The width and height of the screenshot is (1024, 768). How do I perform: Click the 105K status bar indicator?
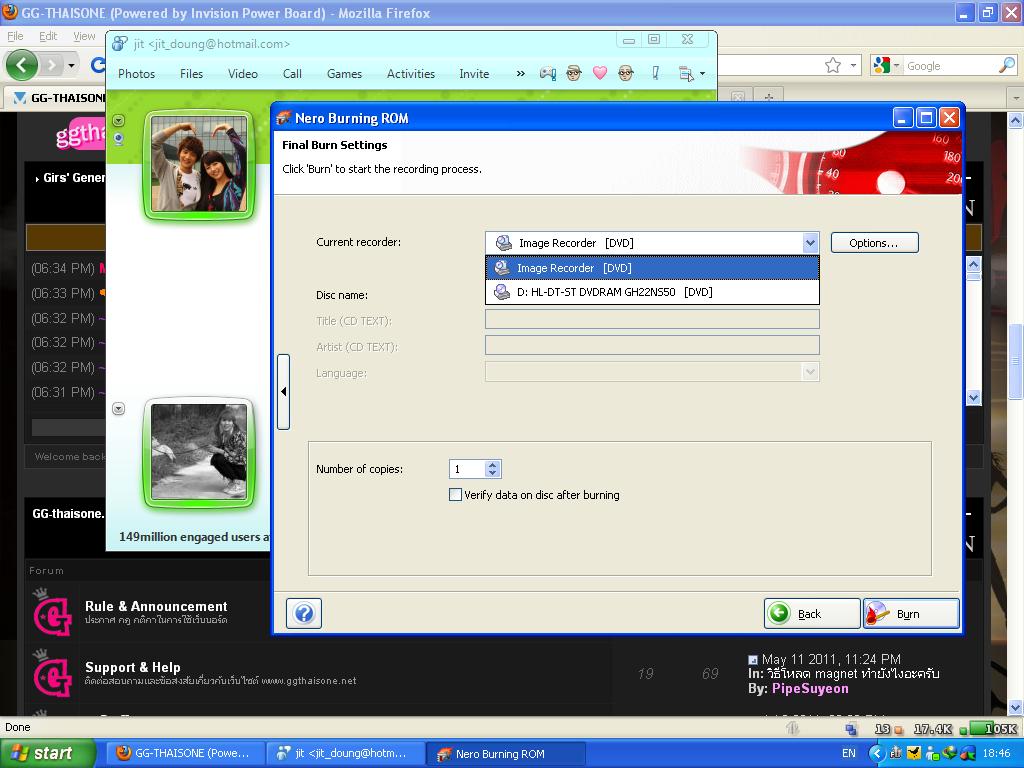pos(993,729)
